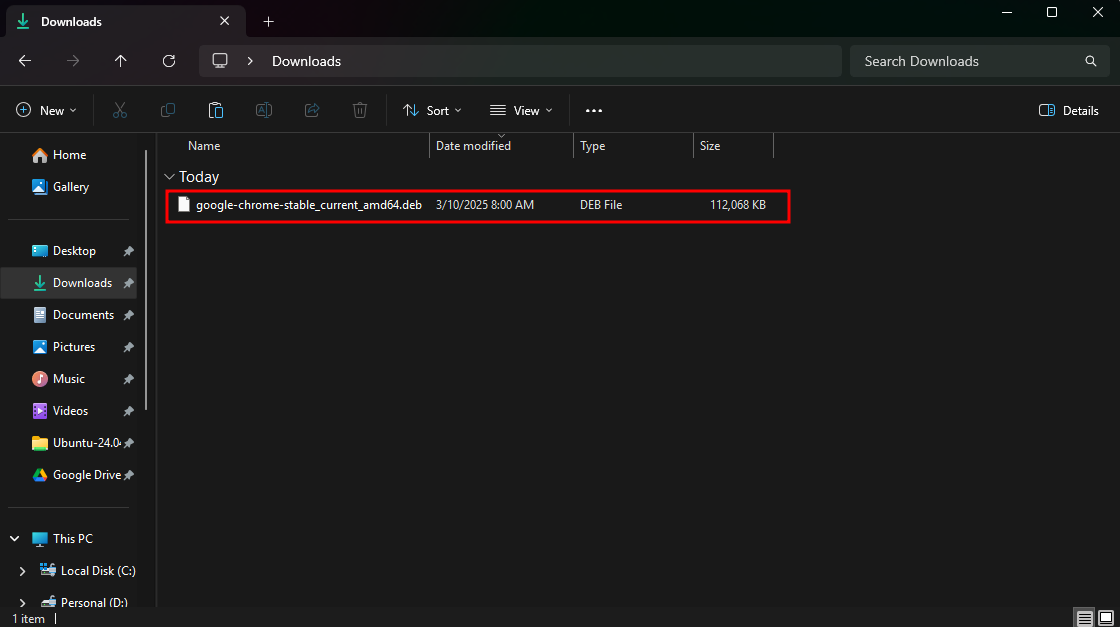Sort by Date modified column header
Image resolution: width=1120 pixels, height=627 pixels.
pyautogui.click(x=473, y=146)
